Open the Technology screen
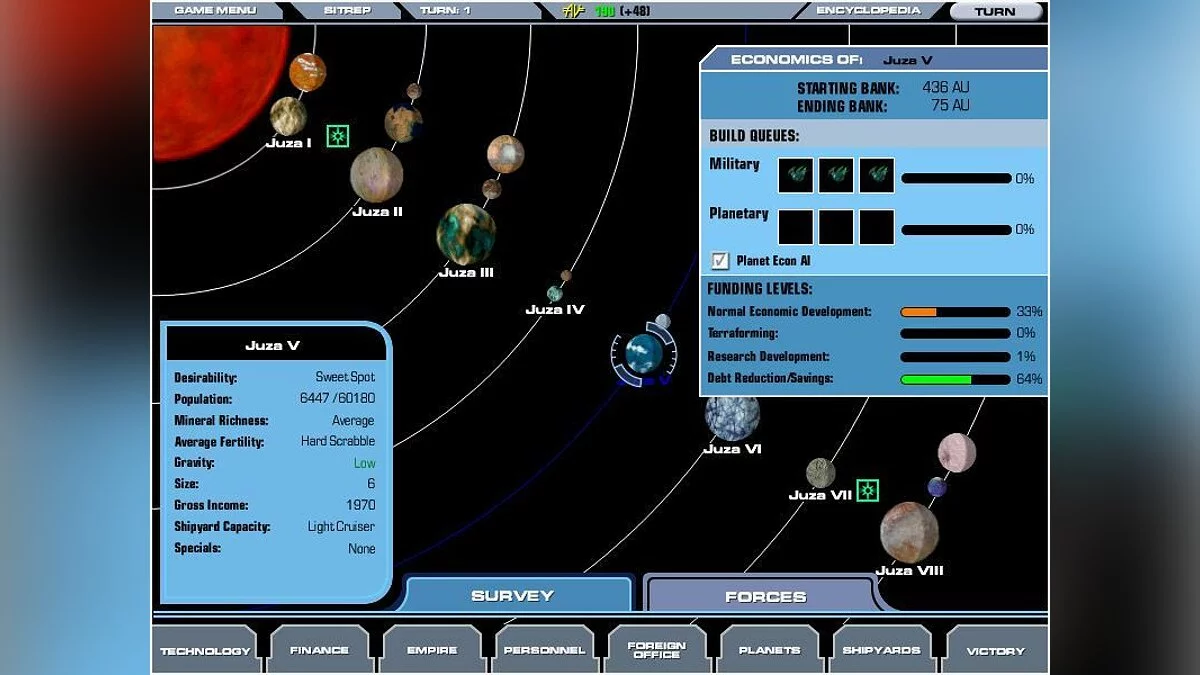1200x675 pixels. (205, 650)
